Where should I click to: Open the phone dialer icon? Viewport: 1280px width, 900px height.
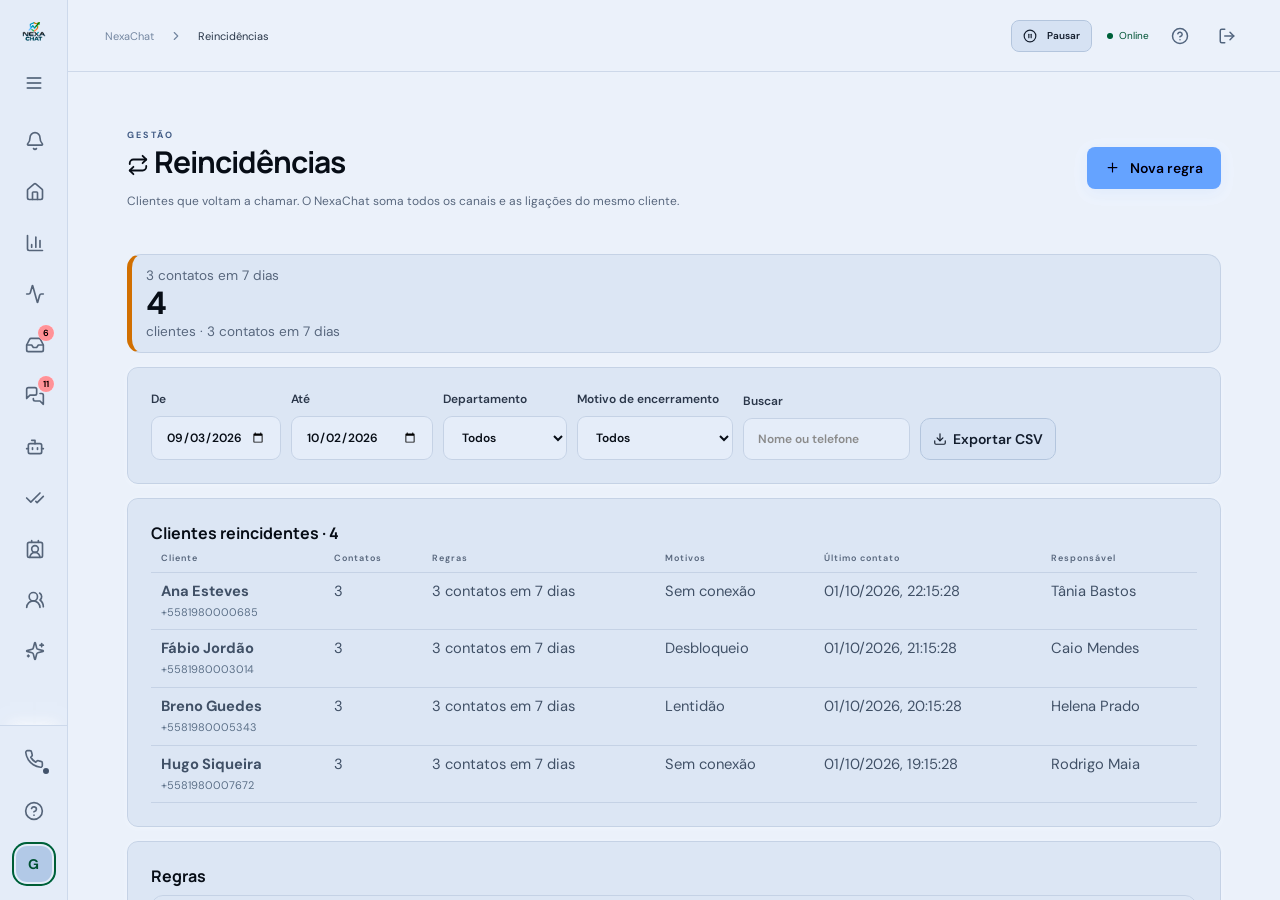pos(34,760)
